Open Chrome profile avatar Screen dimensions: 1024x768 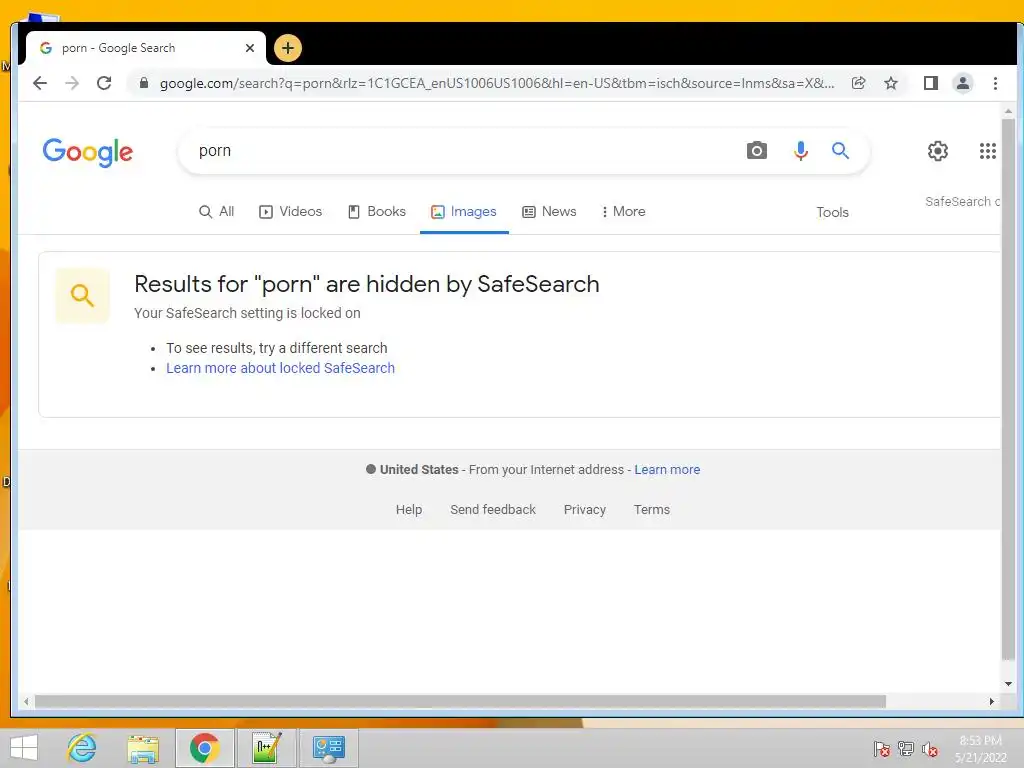pos(963,83)
